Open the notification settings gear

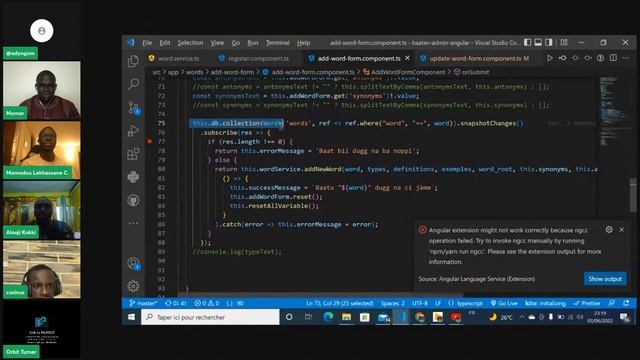click(x=609, y=229)
